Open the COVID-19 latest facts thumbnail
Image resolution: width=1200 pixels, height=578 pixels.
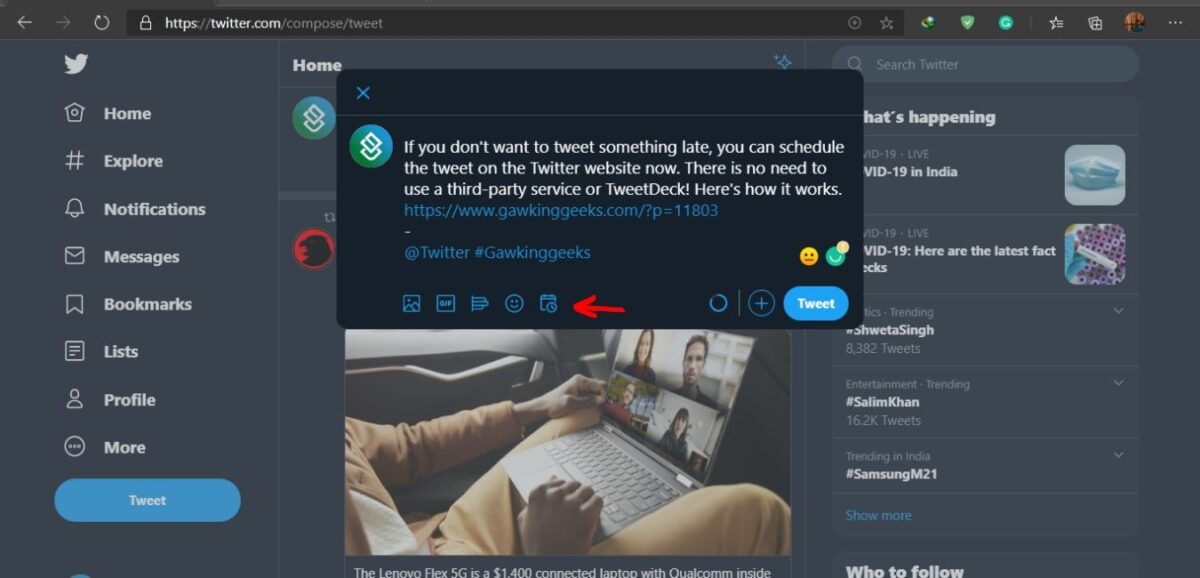(x=1095, y=254)
